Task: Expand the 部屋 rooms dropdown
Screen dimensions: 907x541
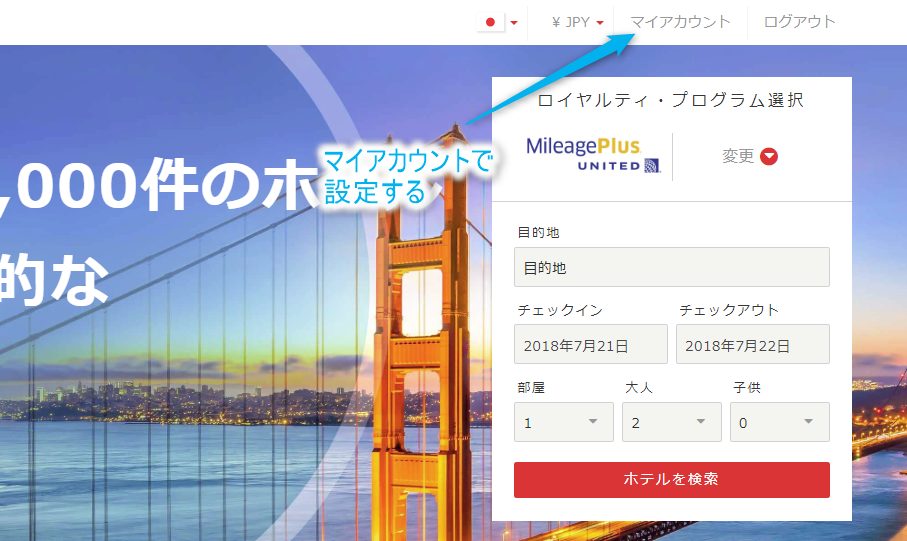Action: (564, 422)
